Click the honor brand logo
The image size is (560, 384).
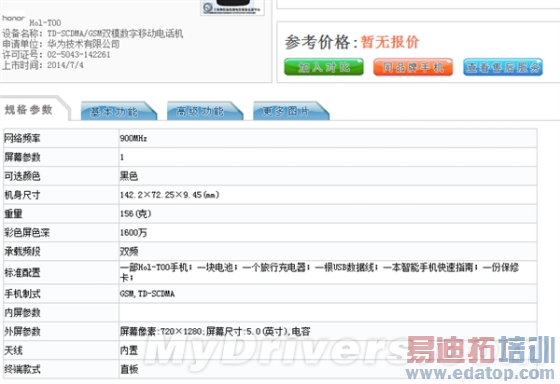pos(13,18)
